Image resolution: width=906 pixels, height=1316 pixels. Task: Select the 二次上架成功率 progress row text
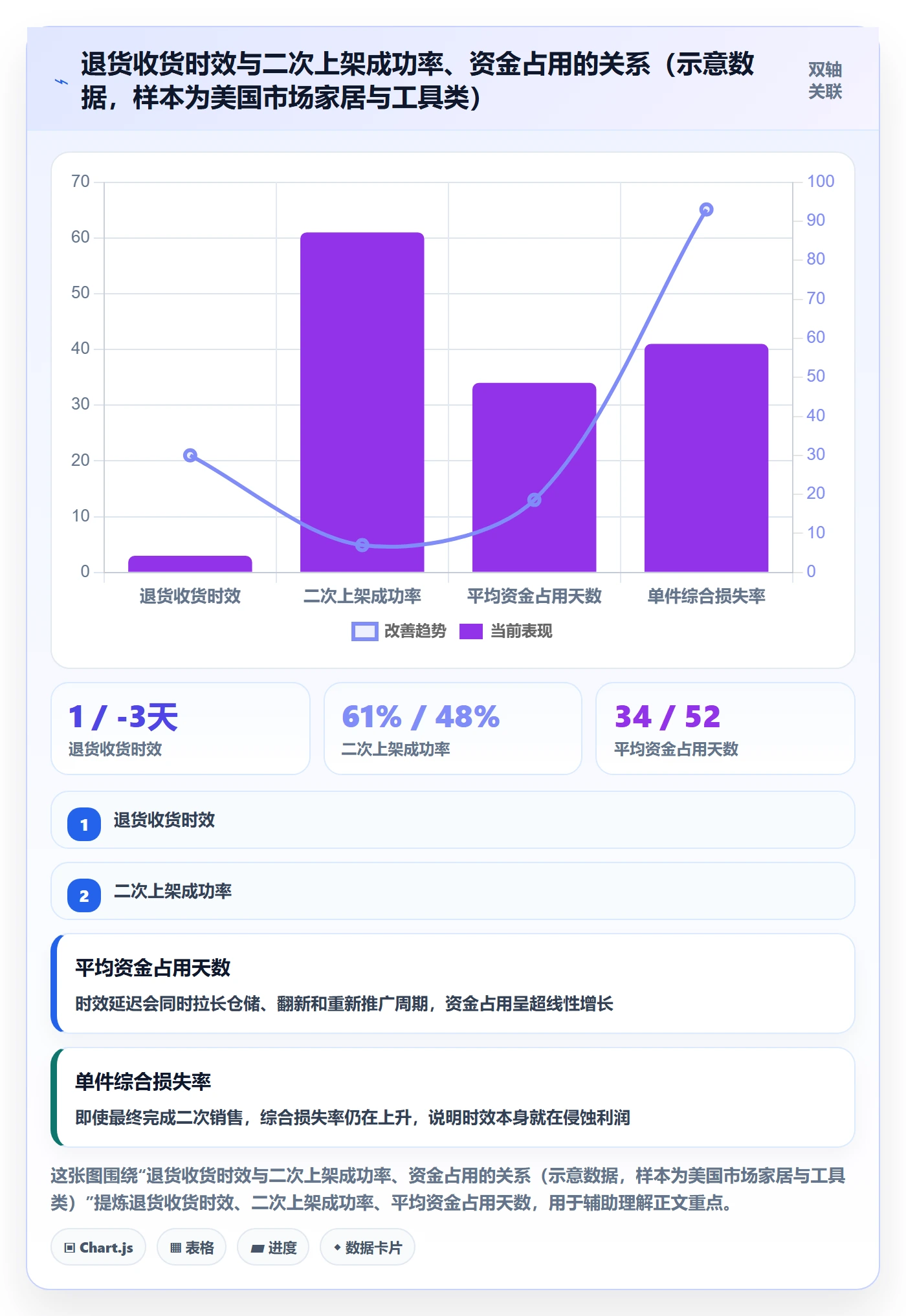point(173,892)
